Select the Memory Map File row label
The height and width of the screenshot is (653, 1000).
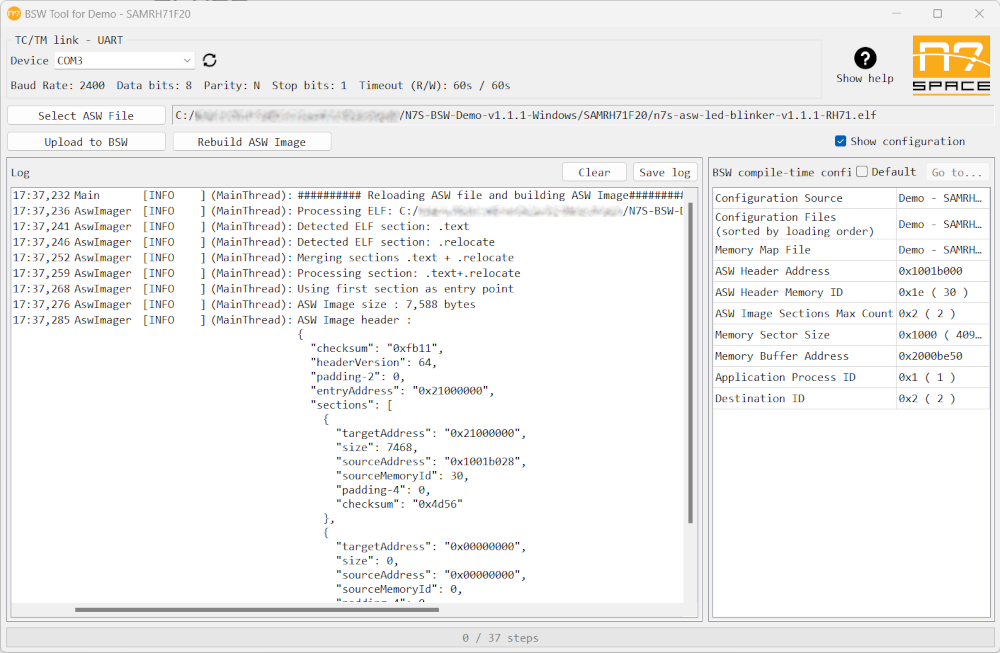point(763,250)
